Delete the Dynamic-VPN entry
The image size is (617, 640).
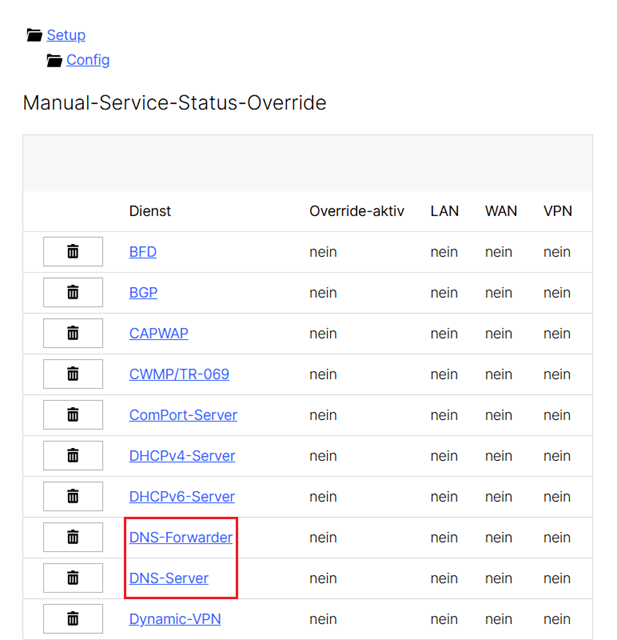(73, 619)
